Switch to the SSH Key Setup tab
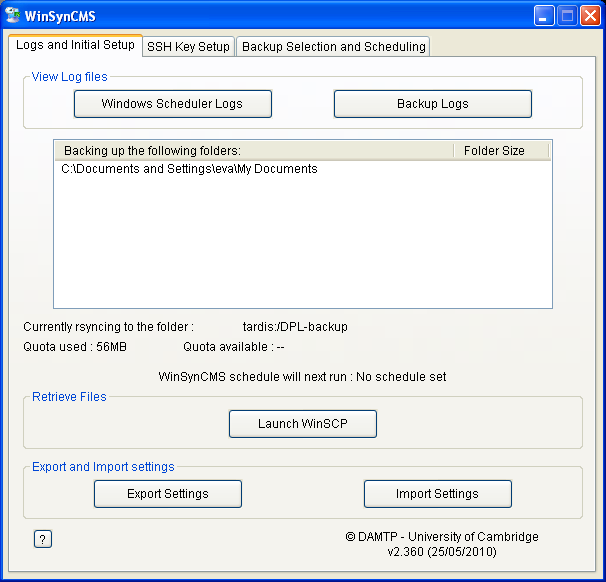The height and width of the screenshot is (582, 606). click(188, 47)
